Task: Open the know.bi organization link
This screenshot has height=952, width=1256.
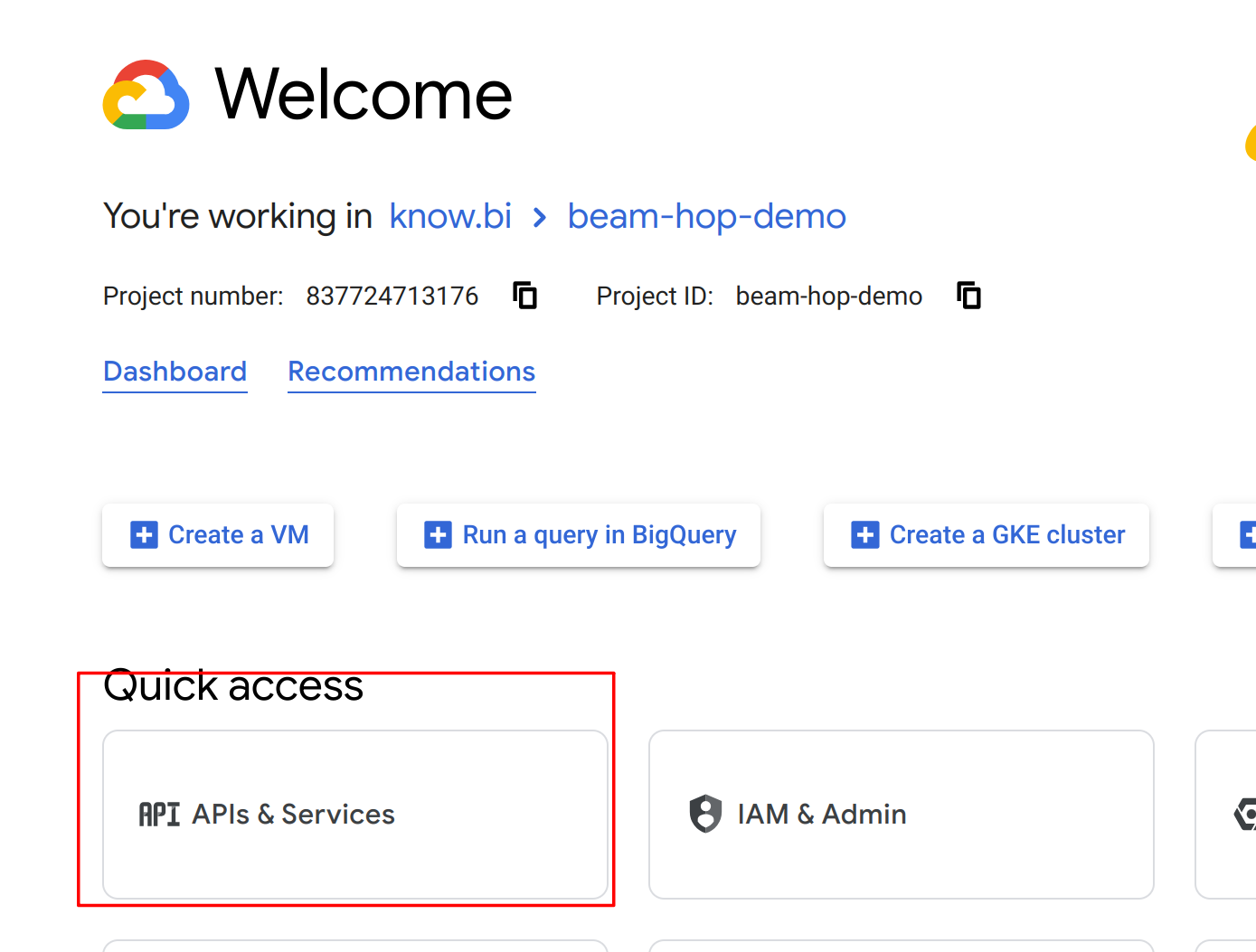Action: click(450, 217)
